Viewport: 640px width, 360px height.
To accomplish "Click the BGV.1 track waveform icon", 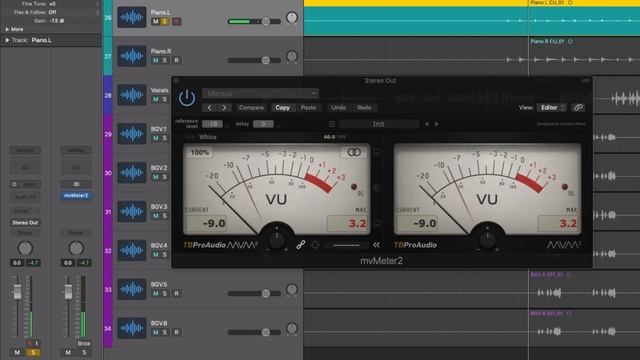I will (x=132, y=134).
